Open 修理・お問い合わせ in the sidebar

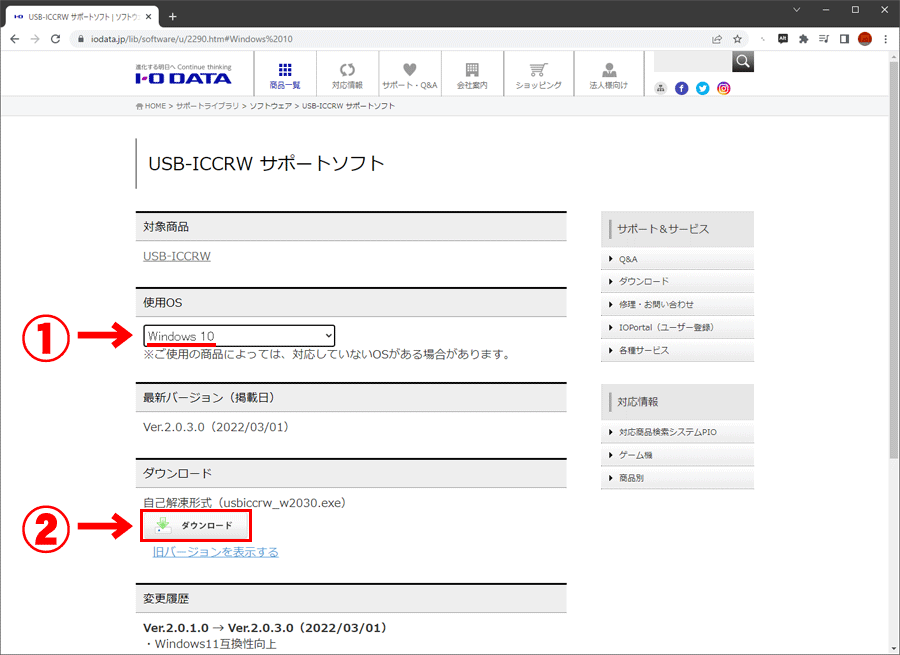point(677,304)
